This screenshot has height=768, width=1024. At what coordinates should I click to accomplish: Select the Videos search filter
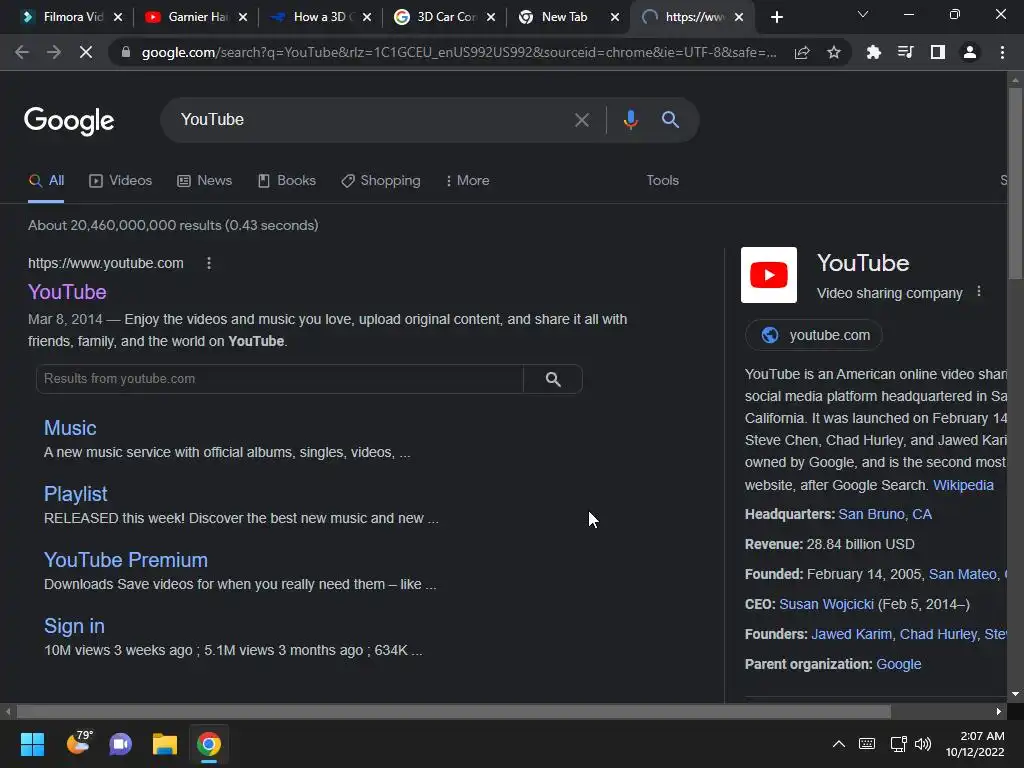click(121, 180)
